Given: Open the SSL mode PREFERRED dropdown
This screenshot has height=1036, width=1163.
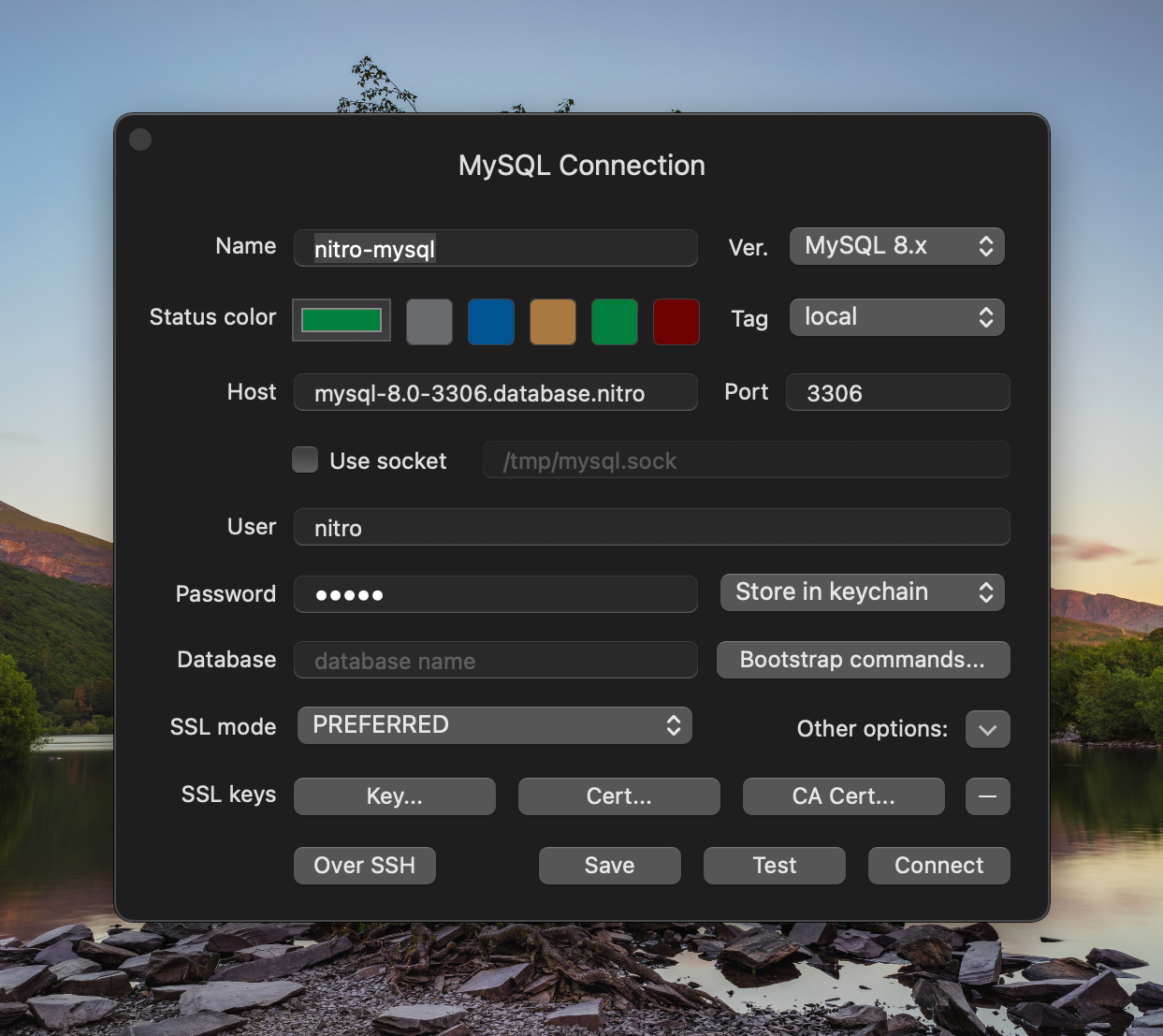Looking at the screenshot, I should click(x=495, y=725).
